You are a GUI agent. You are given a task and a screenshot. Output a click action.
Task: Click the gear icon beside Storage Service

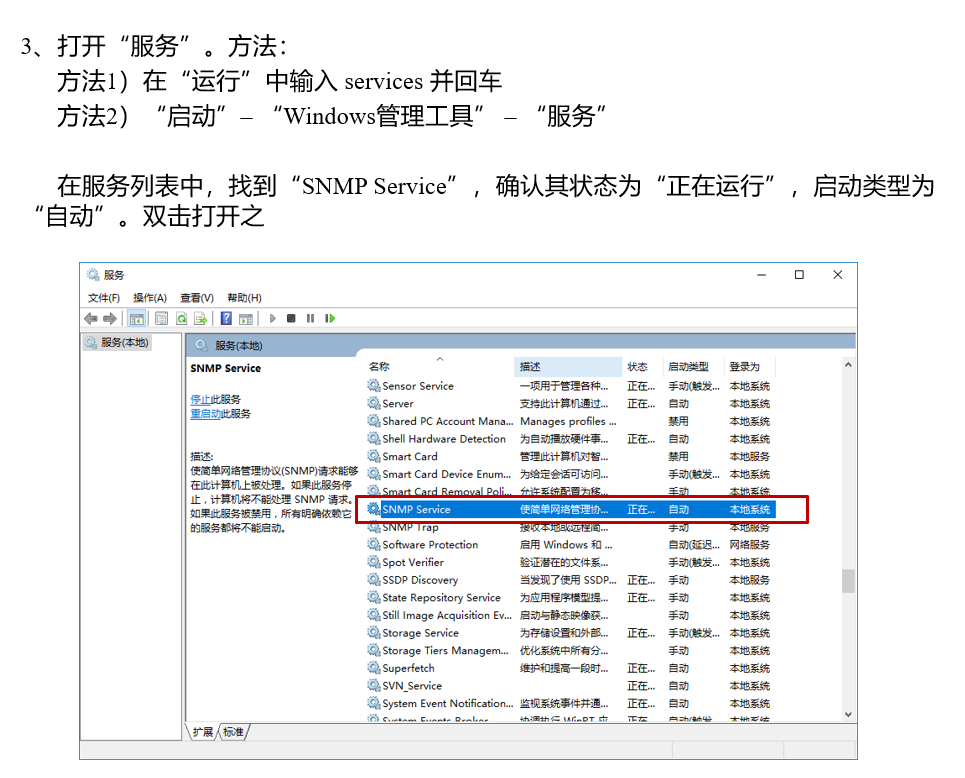374,632
